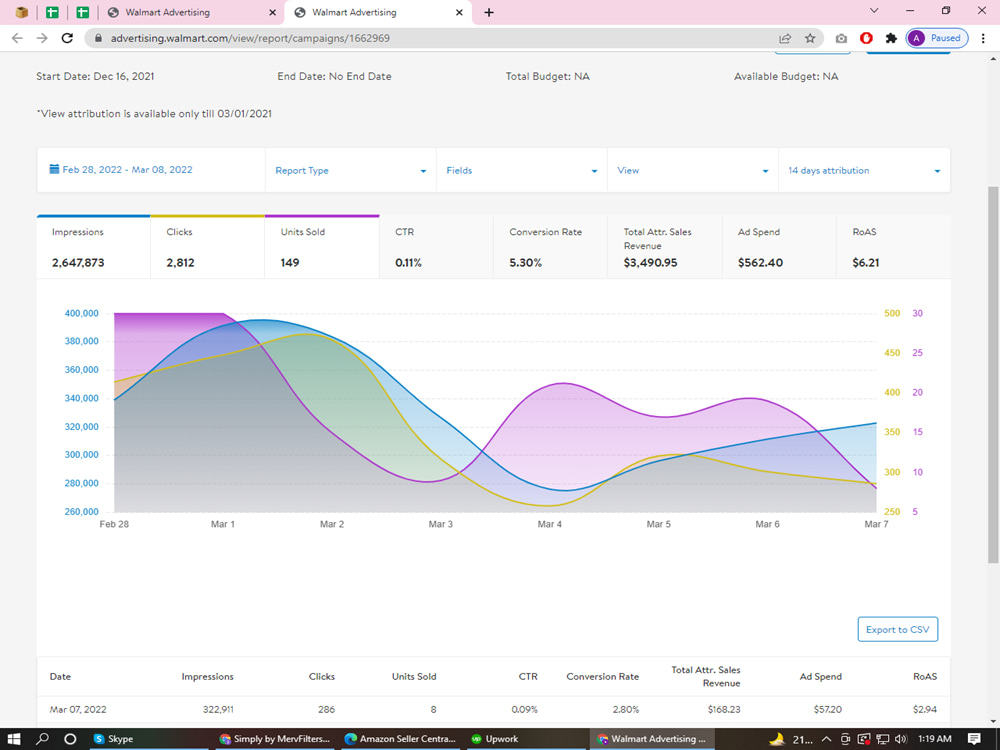Toggle the Clicks metric card
The width and height of the screenshot is (1000, 750).
pos(207,247)
